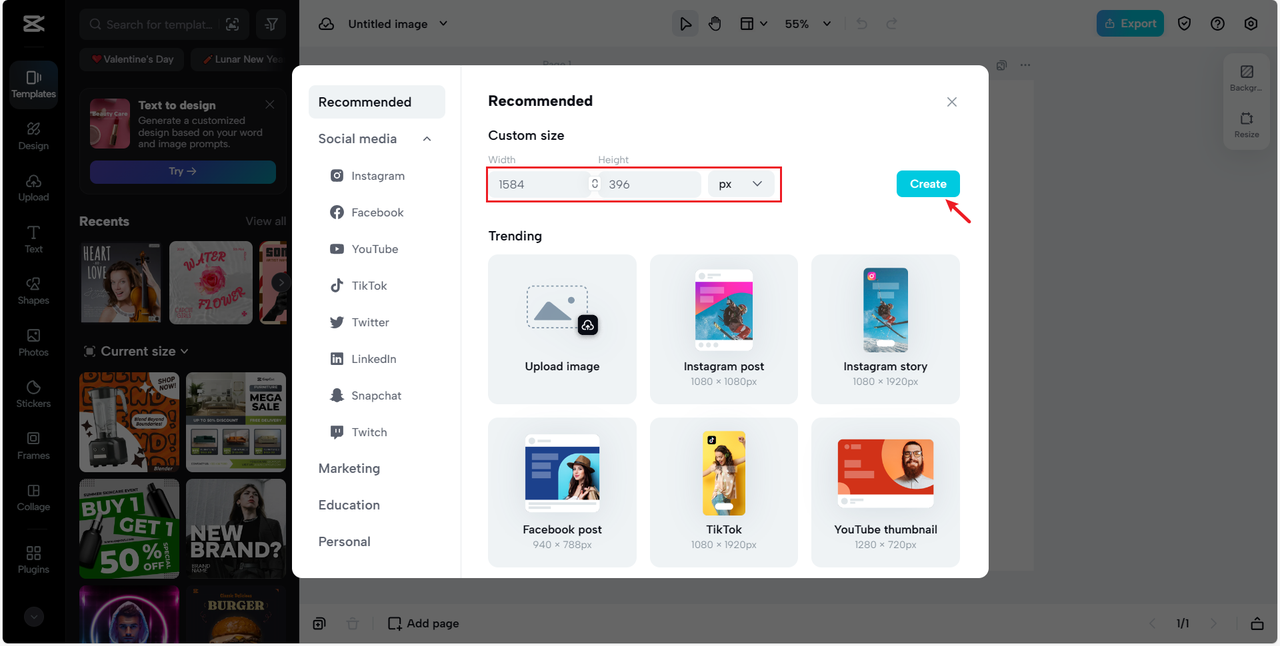The image size is (1280, 646).
Task: Open the shield privacy icon
Action: tap(1184, 24)
